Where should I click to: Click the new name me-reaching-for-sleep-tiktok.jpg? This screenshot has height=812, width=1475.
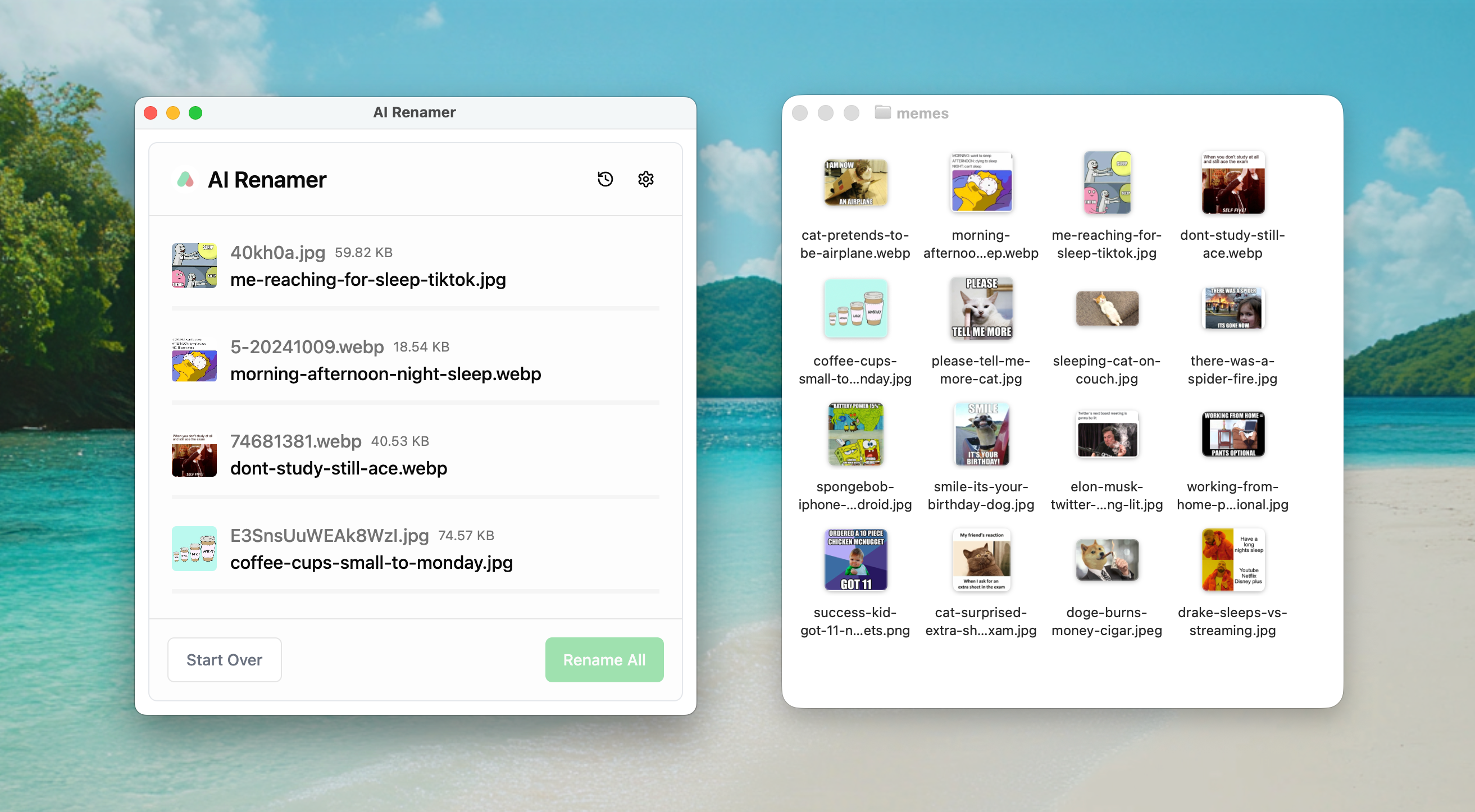(x=367, y=280)
